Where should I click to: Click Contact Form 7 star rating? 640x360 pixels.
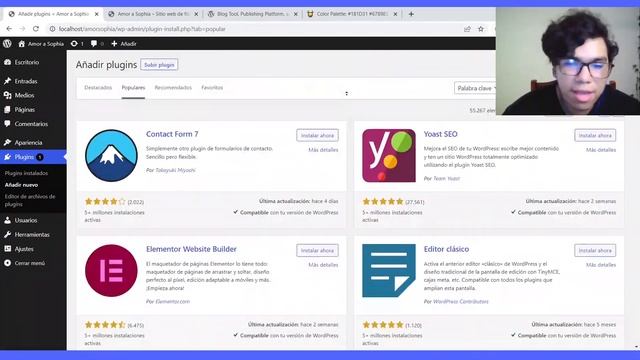click(x=105, y=202)
